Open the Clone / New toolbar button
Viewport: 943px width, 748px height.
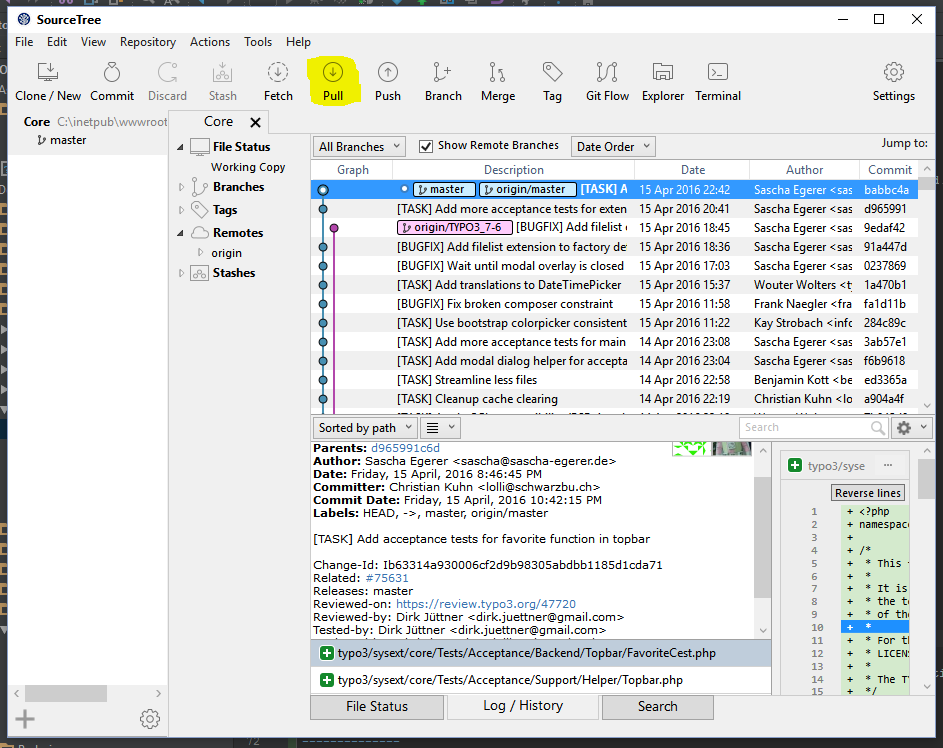48,82
